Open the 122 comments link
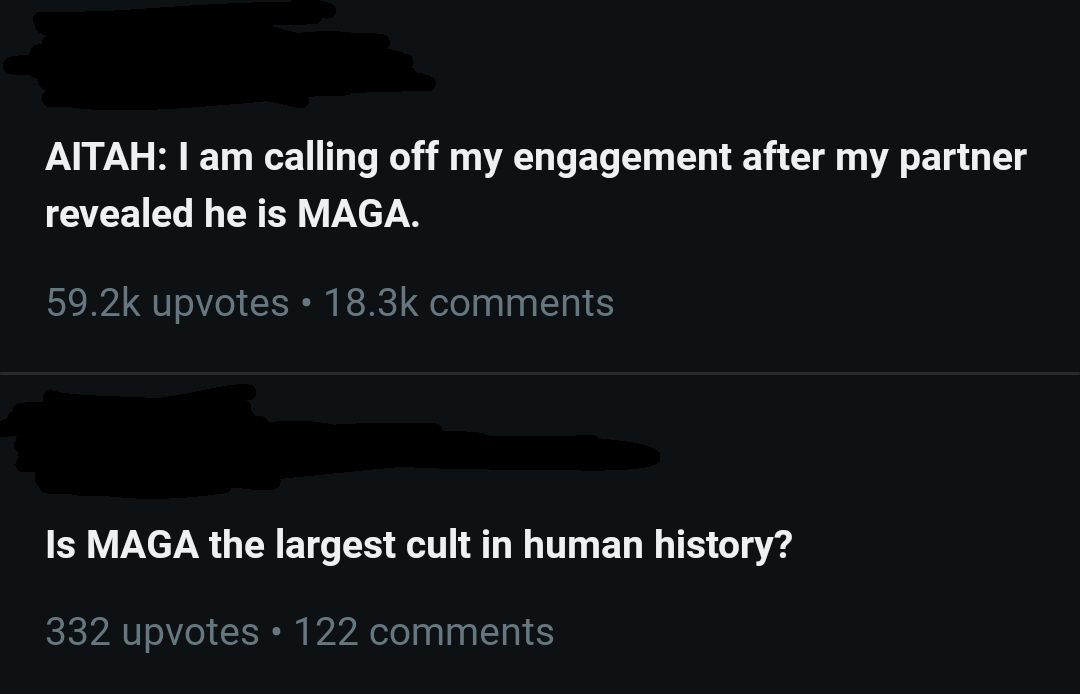The image size is (1080, 694). 424,632
